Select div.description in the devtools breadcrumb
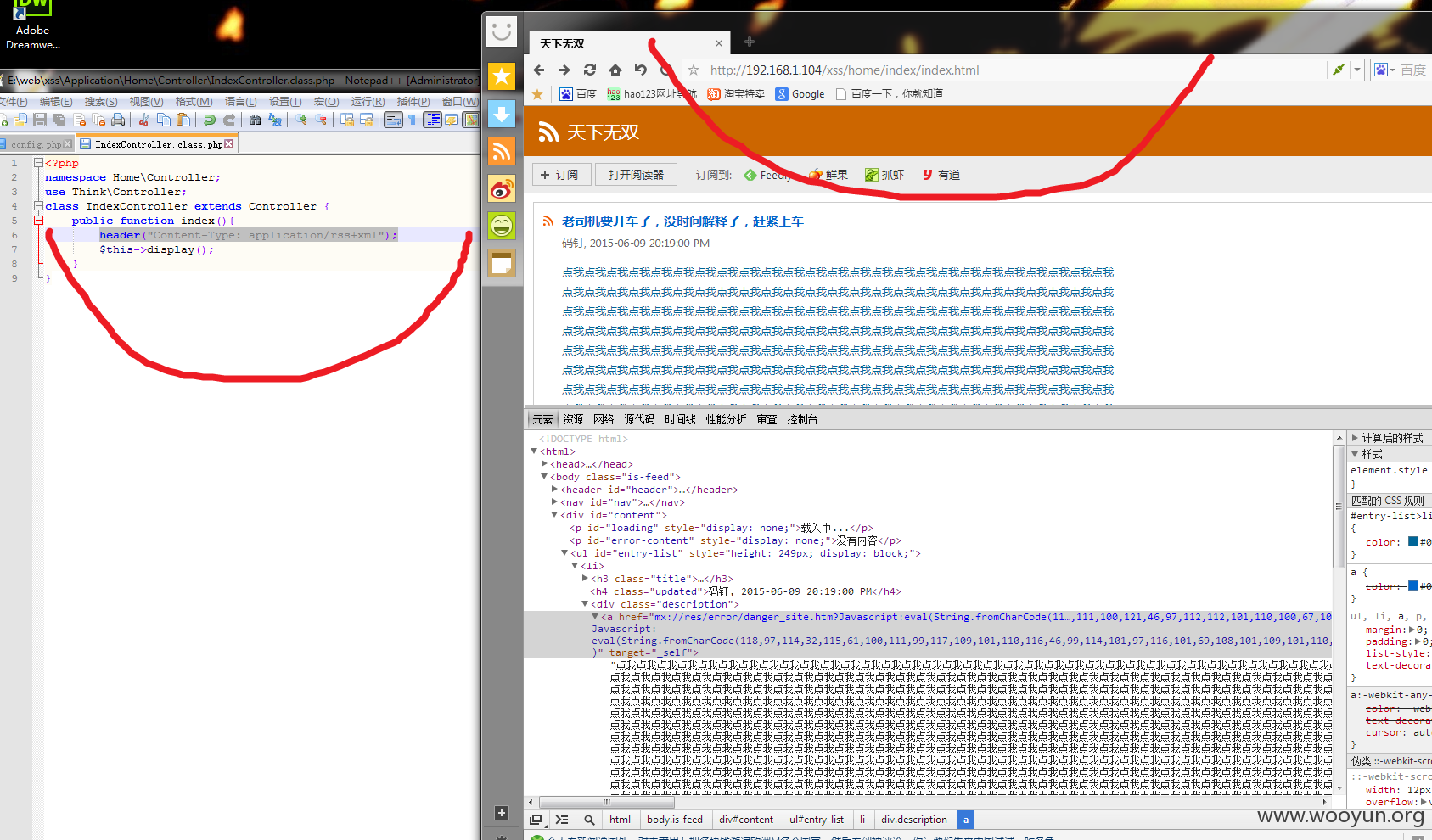This screenshot has height=840, width=1432. coord(913,820)
